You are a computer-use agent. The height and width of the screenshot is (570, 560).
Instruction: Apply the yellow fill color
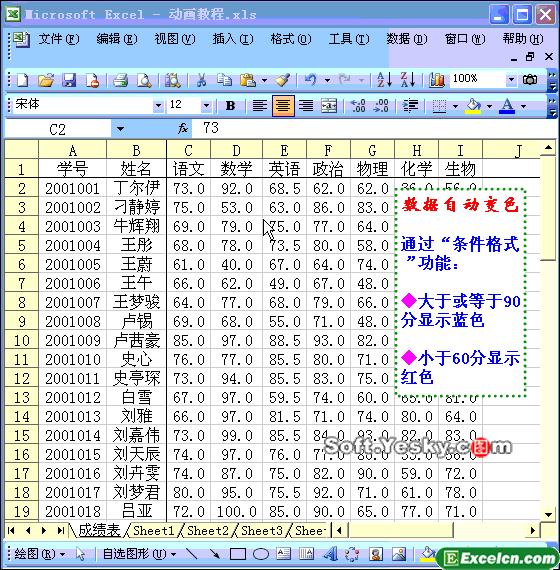[473, 106]
